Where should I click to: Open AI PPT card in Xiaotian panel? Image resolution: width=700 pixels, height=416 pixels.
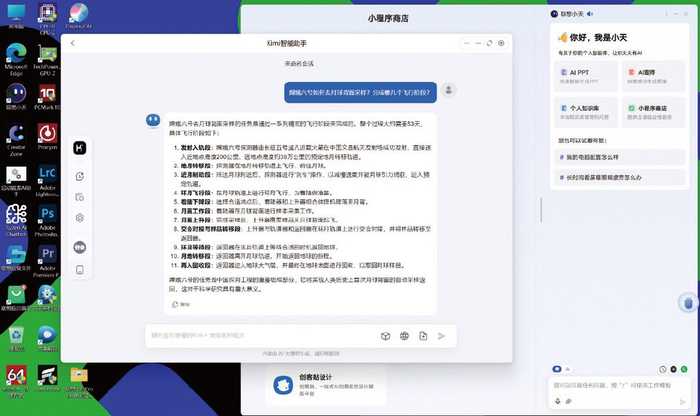(x=586, y=76)
